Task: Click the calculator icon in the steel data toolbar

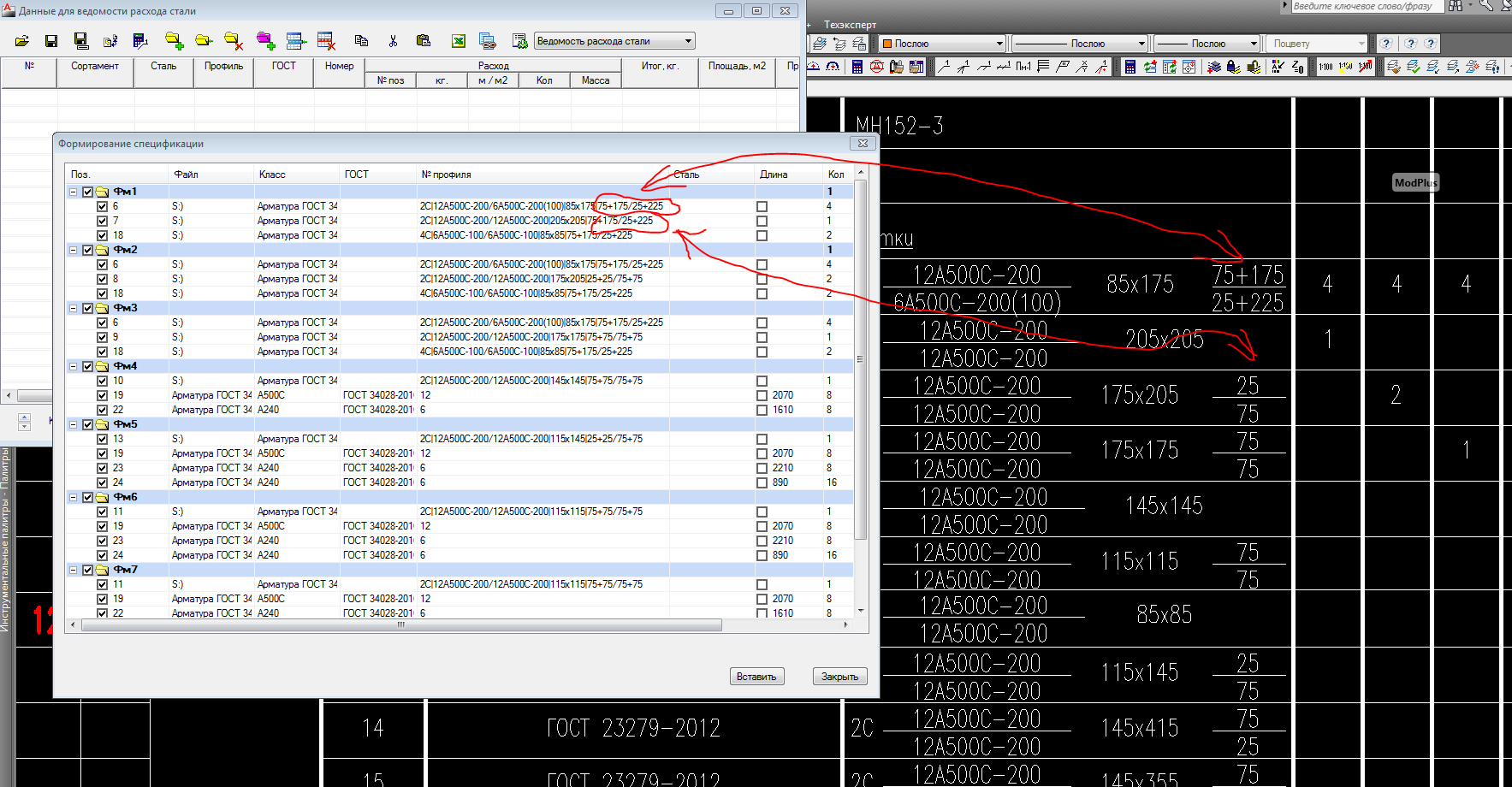Action: point(141,41)
